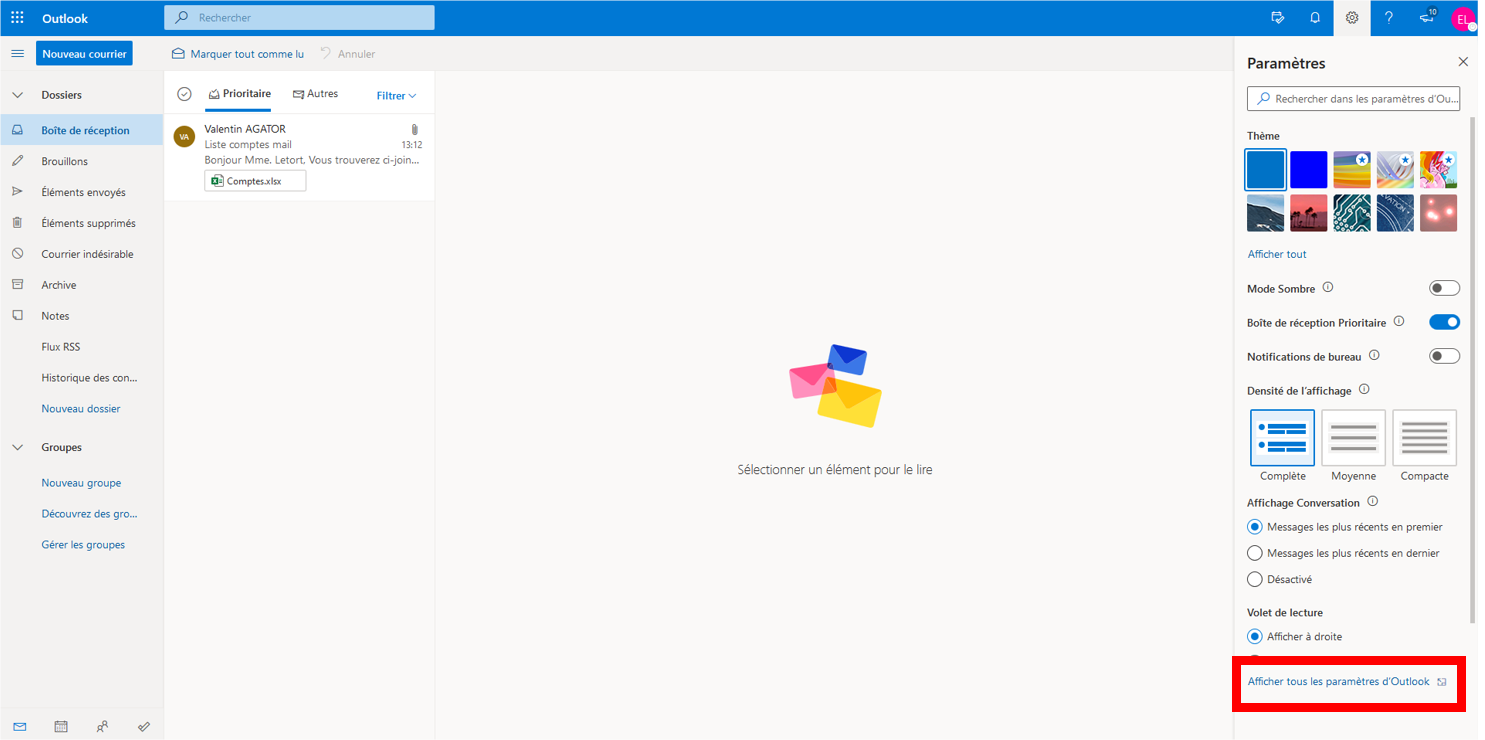Close the Paramètres panel
This screenshot has width=1485, height=740.
pyautogui.click(x=1463, y=62)
